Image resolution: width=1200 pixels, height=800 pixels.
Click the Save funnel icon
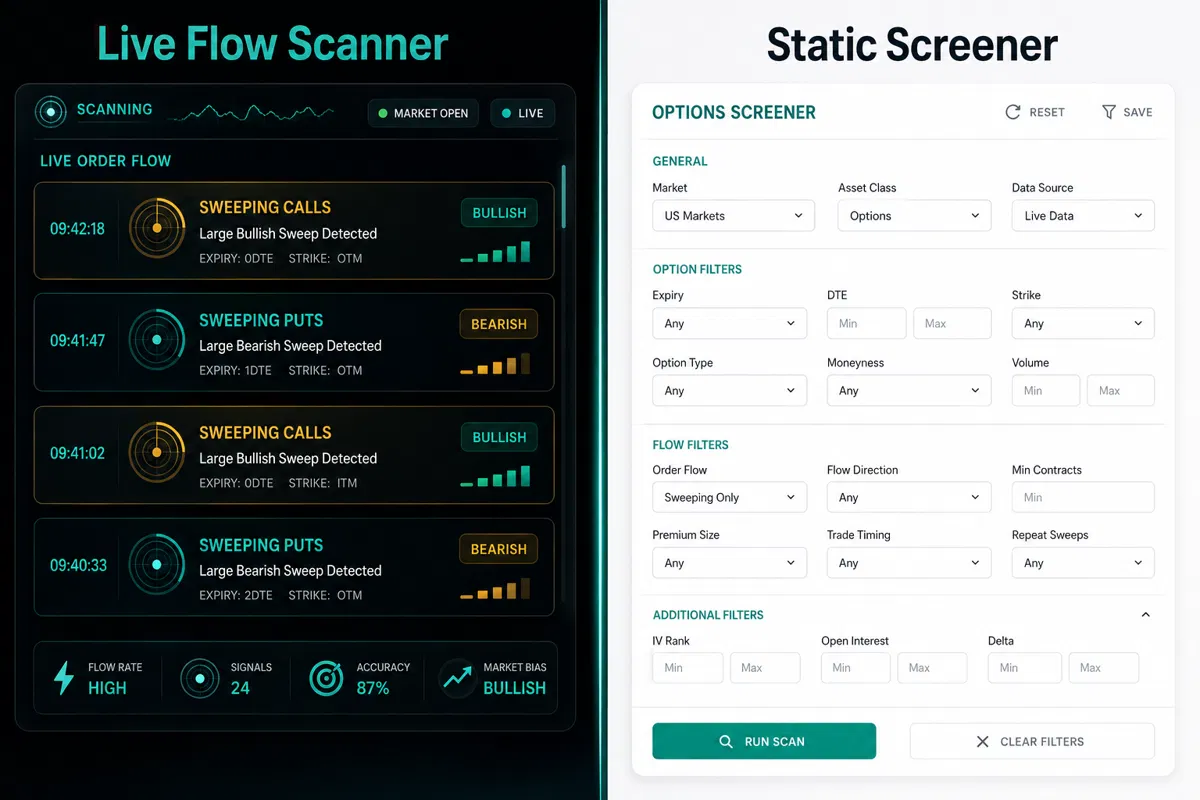pos(1109,112)
